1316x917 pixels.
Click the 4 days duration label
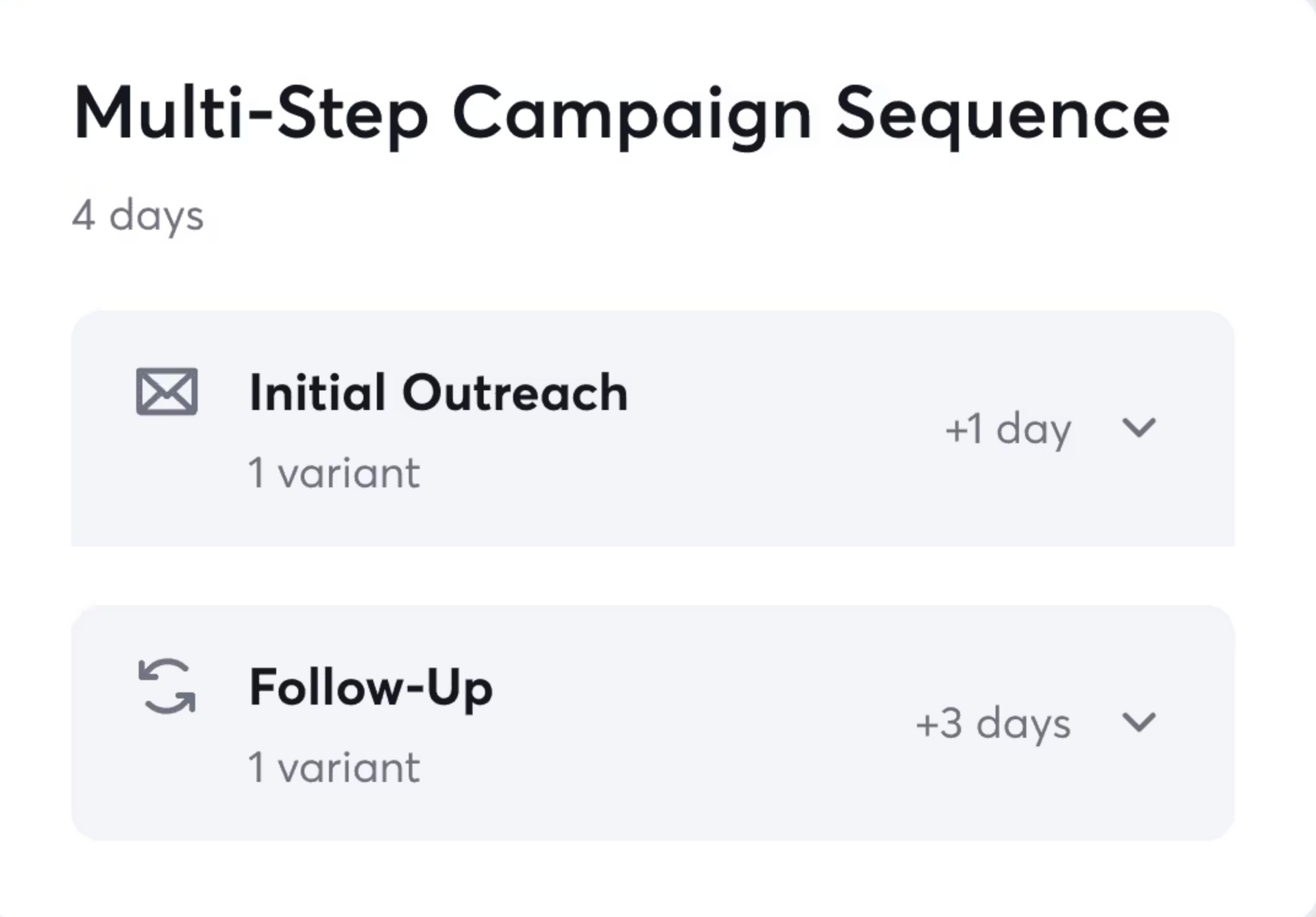pyautogui.click(x=138, y=217)
